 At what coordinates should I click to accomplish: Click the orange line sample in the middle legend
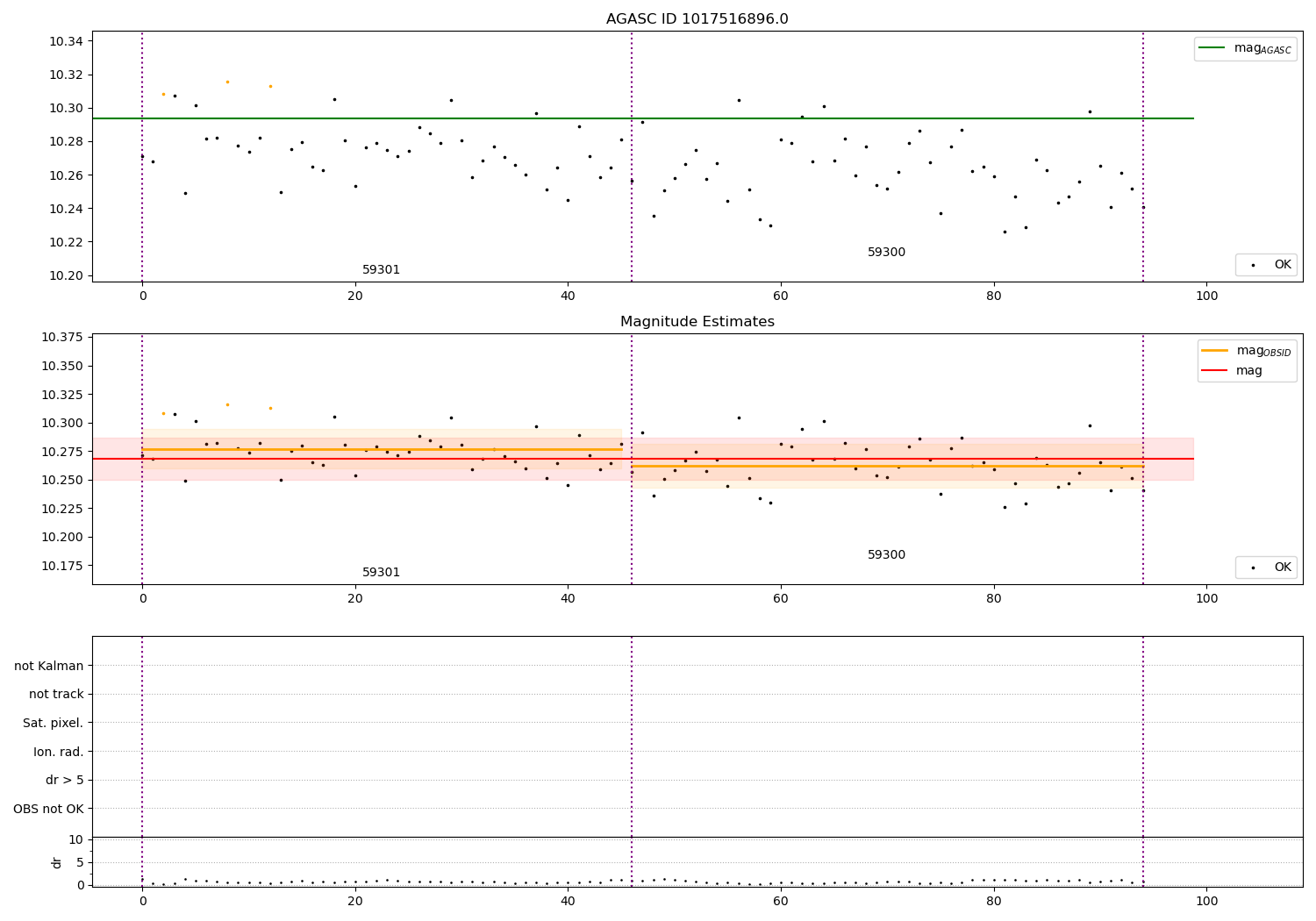click(1215, 351)
